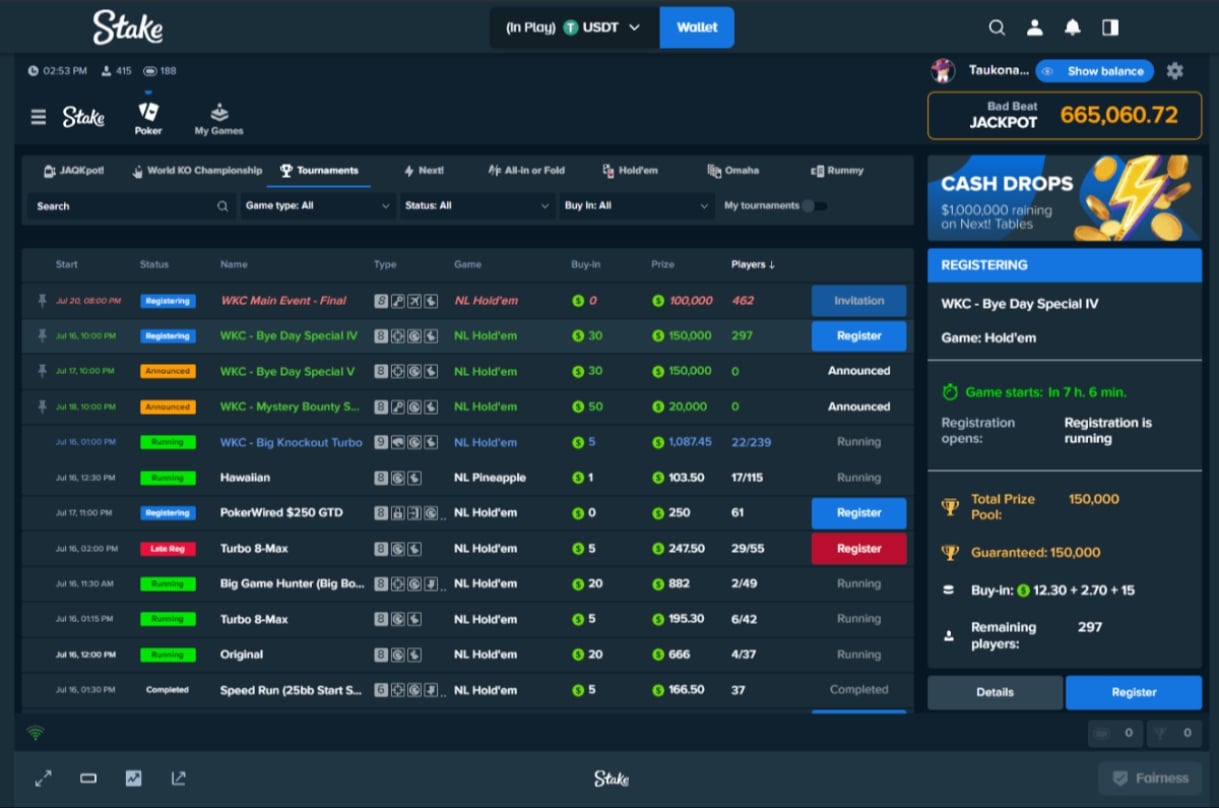Screen dimensions: 1219x808
Task: Select Speed Run (25bb Start) tournament name
Action: click(x=291, y=690)
